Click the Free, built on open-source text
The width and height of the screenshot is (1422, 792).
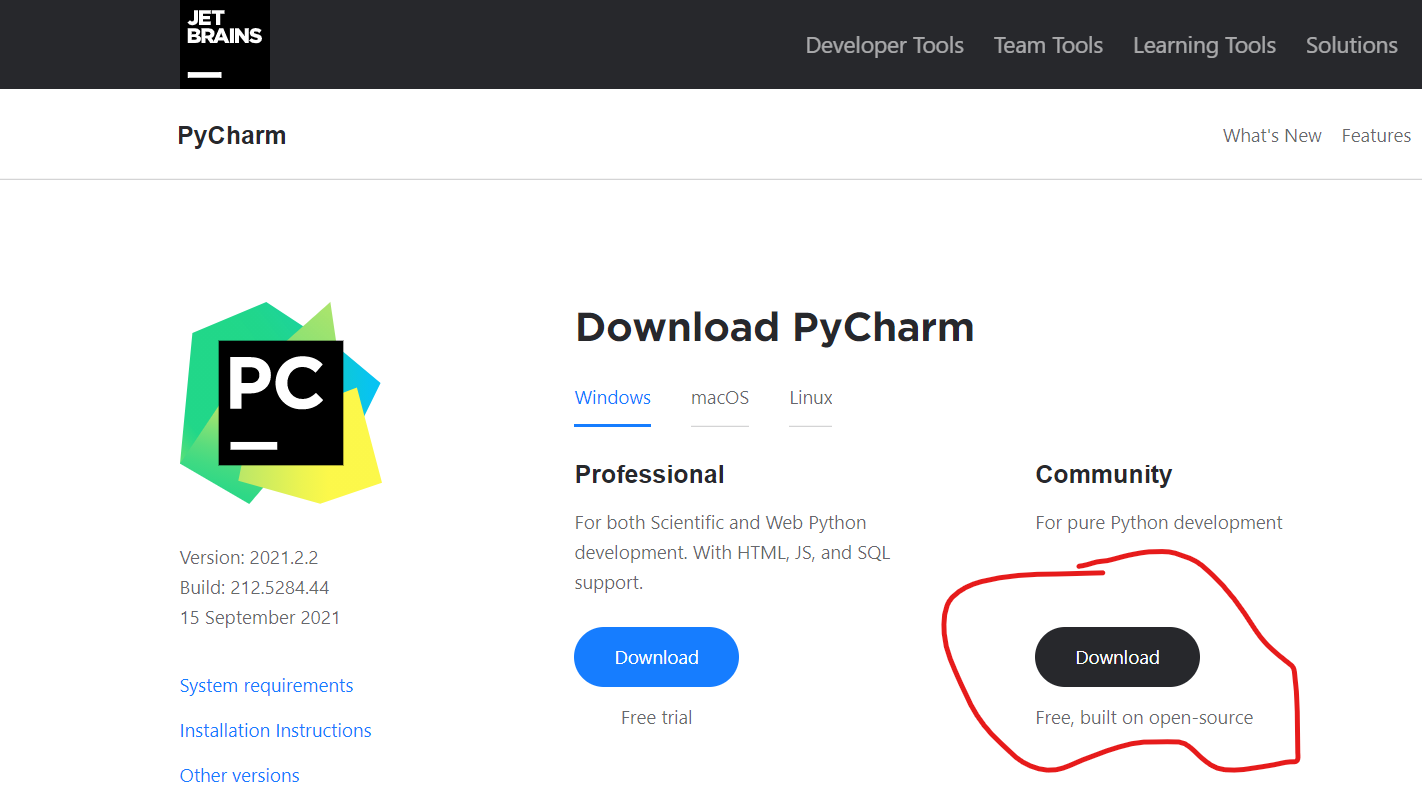pos(1144,718)
